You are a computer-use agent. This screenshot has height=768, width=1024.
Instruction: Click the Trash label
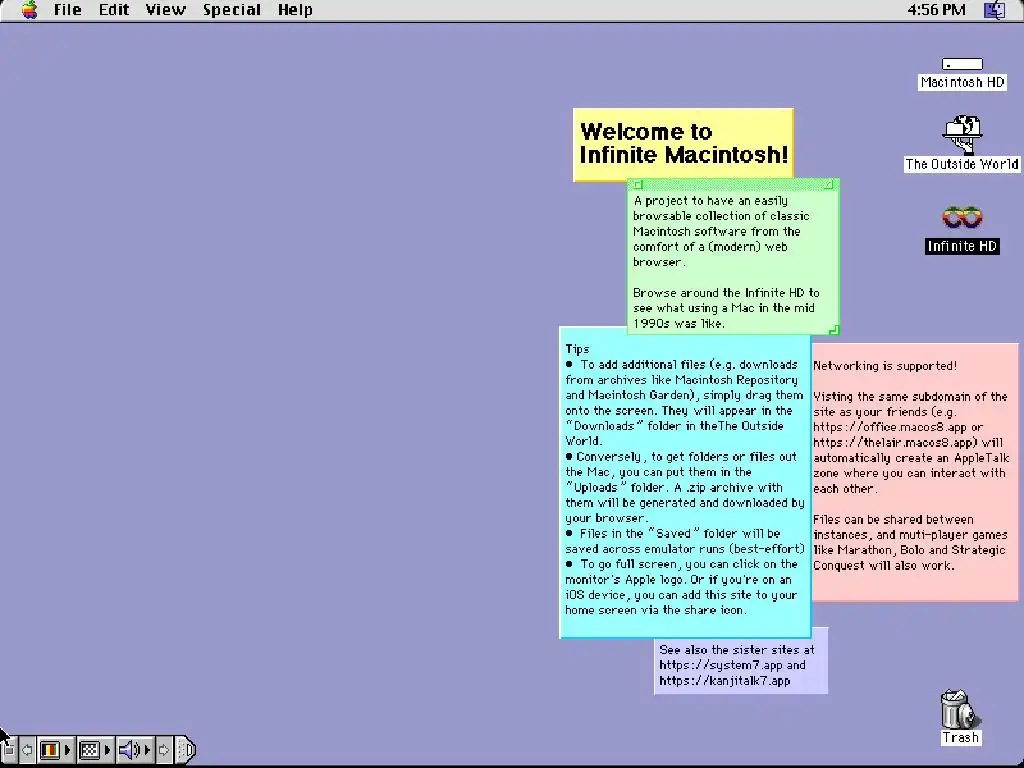[961, 738]
